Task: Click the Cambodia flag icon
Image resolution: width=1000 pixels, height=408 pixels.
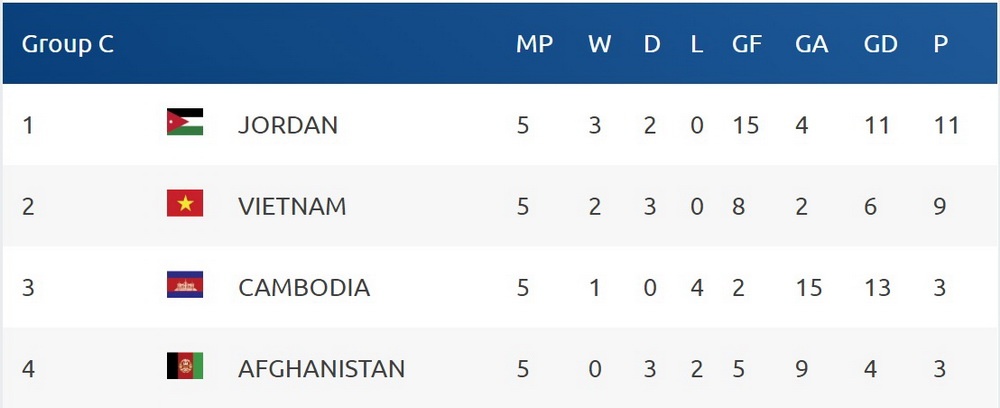Action: (185, 286)
